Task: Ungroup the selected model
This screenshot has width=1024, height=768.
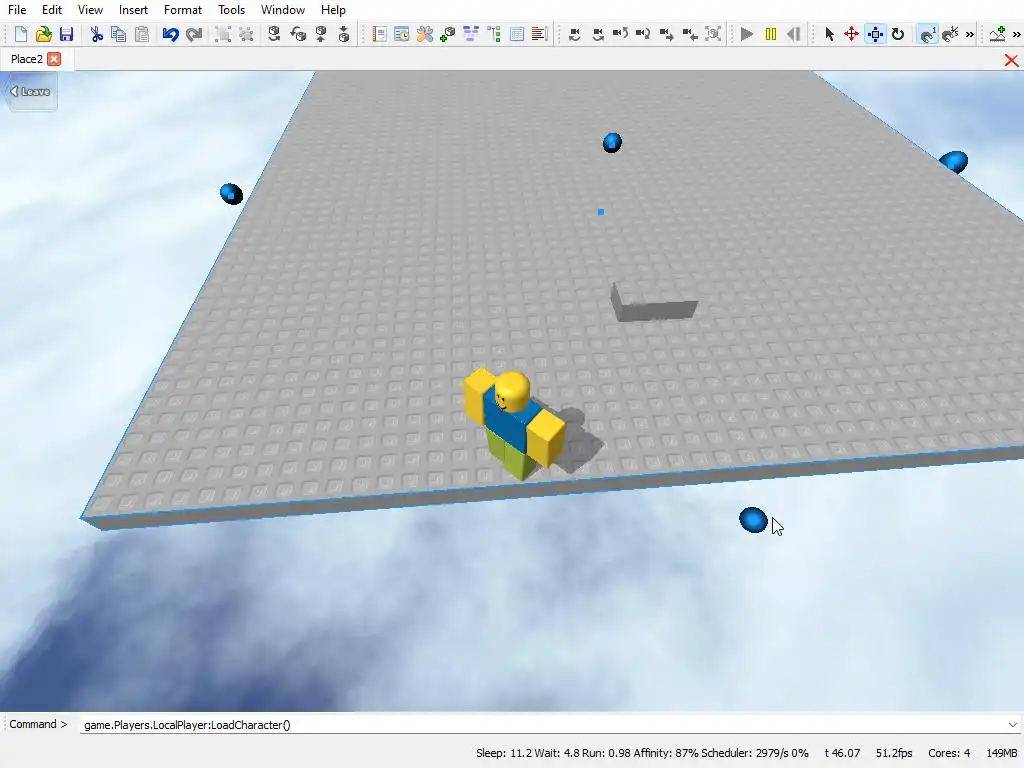Action: (246, 34)
